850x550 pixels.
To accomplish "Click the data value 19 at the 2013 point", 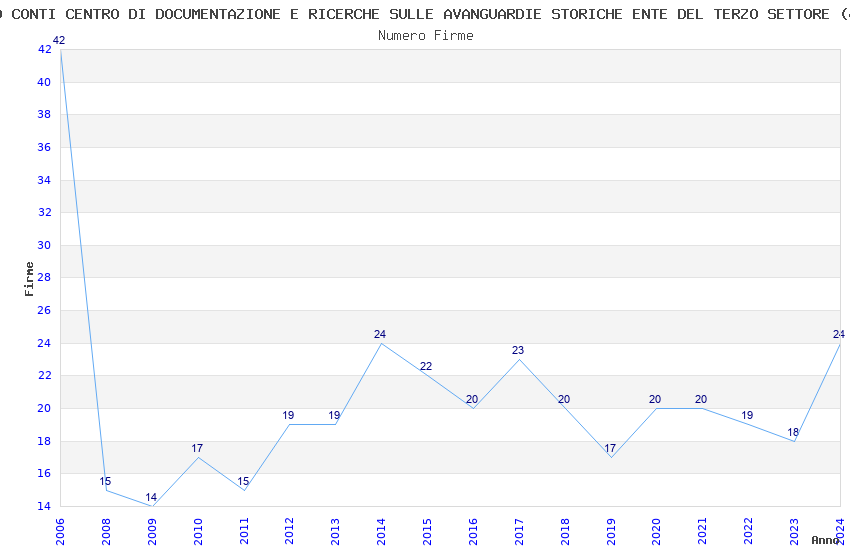I will (x=334, y=416).
